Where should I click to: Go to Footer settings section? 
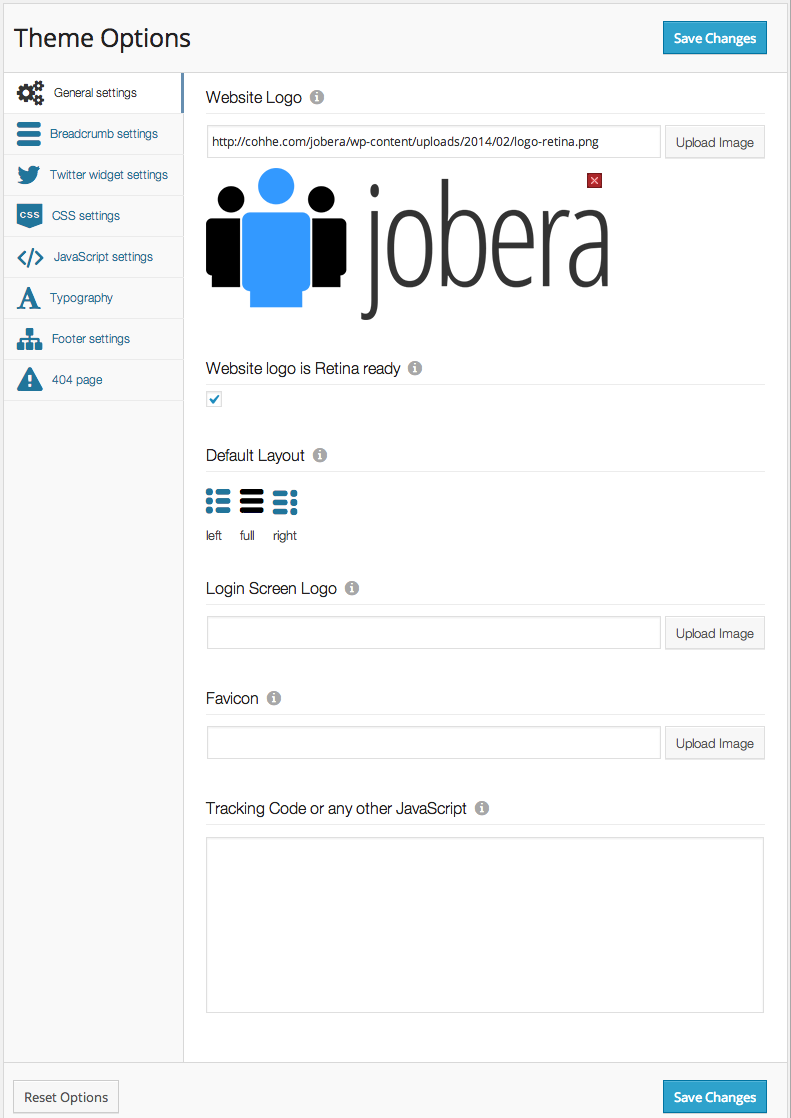coord(90,339)
